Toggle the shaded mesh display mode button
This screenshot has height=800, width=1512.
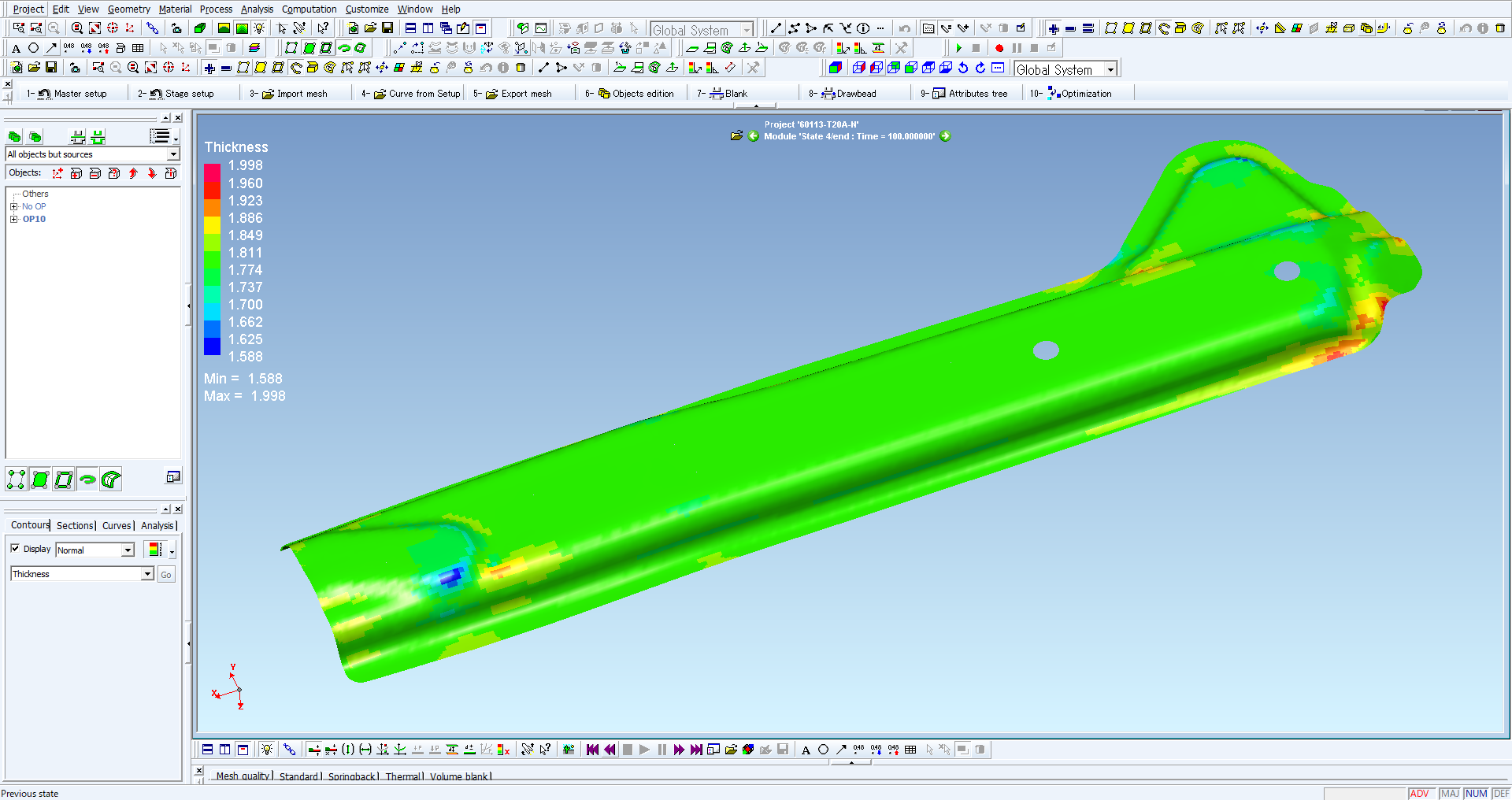(x=40, y=479)
